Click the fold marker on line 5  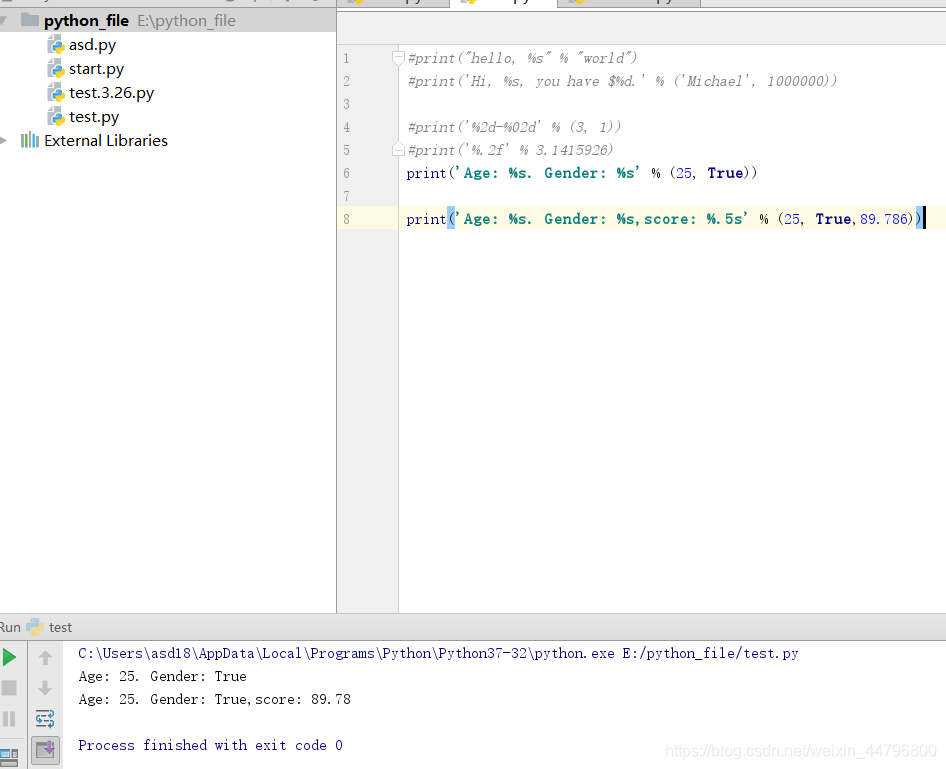tap(398, 149)
